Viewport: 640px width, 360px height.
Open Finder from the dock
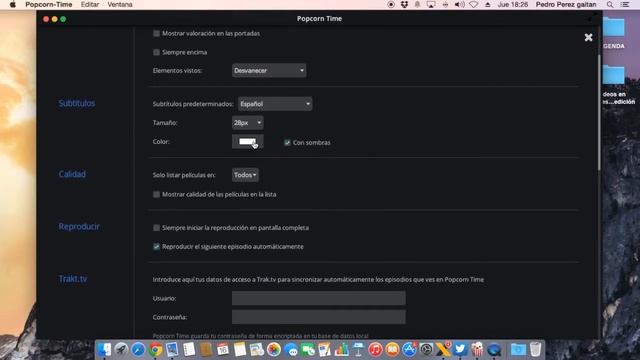point(104,350)
